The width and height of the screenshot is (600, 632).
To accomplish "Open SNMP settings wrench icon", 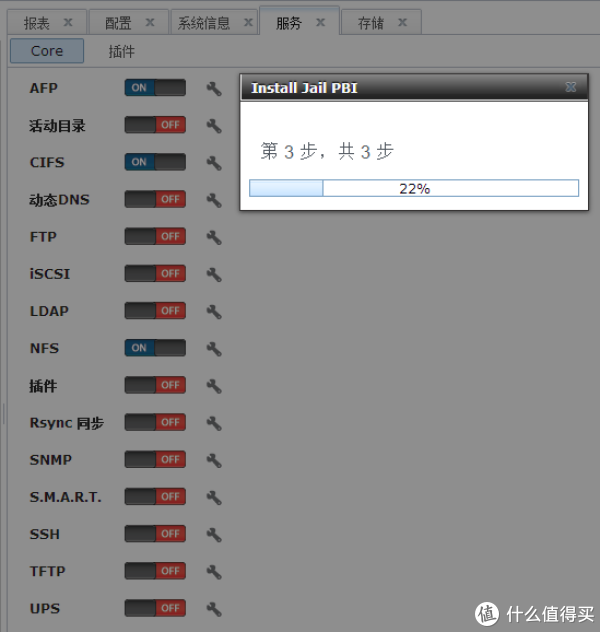I will 213,460.
